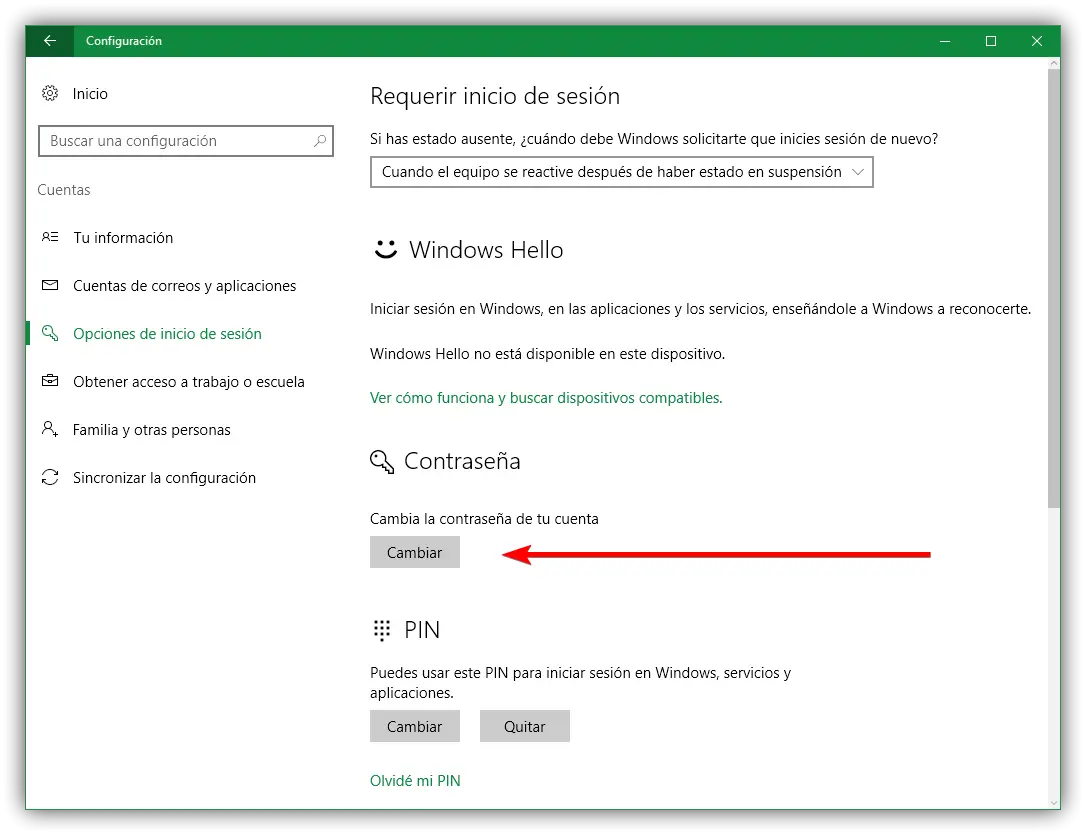Click the Requerir inicio de sesión heading
Viewport: 1086px width, 835px height.
(x=495, y=96)
